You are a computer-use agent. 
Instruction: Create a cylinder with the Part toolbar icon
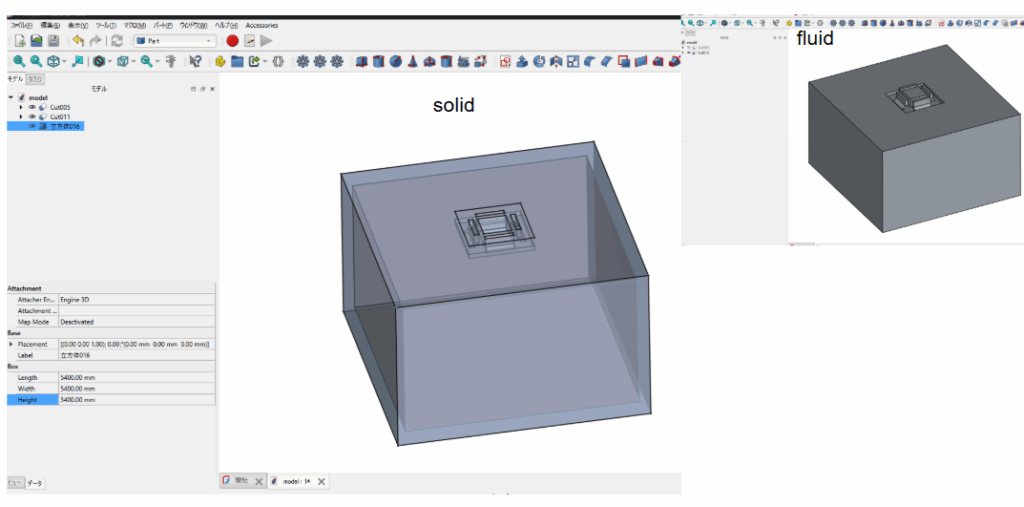pyautogui.click(x=379, y=62)
